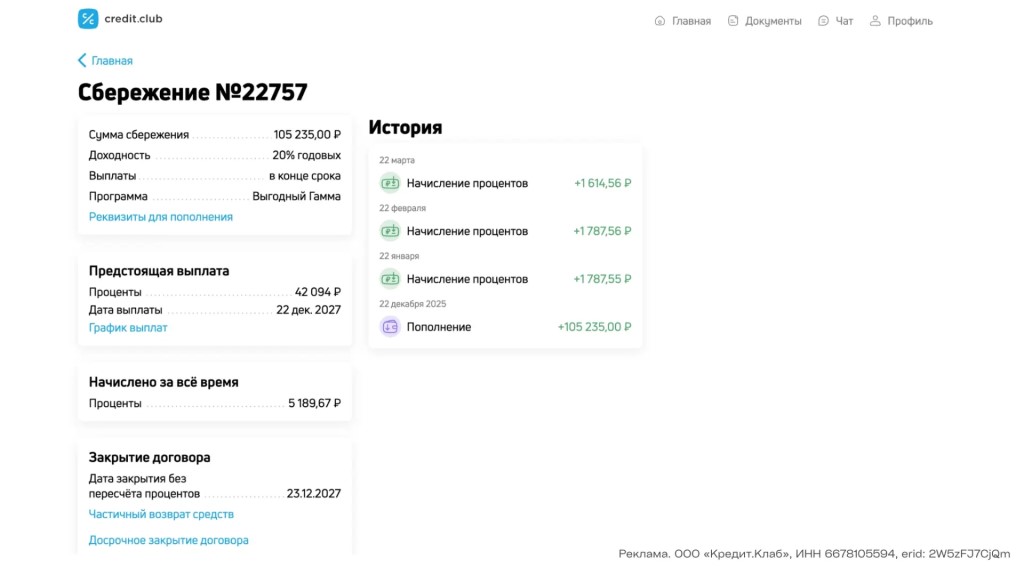Click the profile person icon
Image resolution: width=1024 pixels, height=575 pixels.
tap(875, 21)
